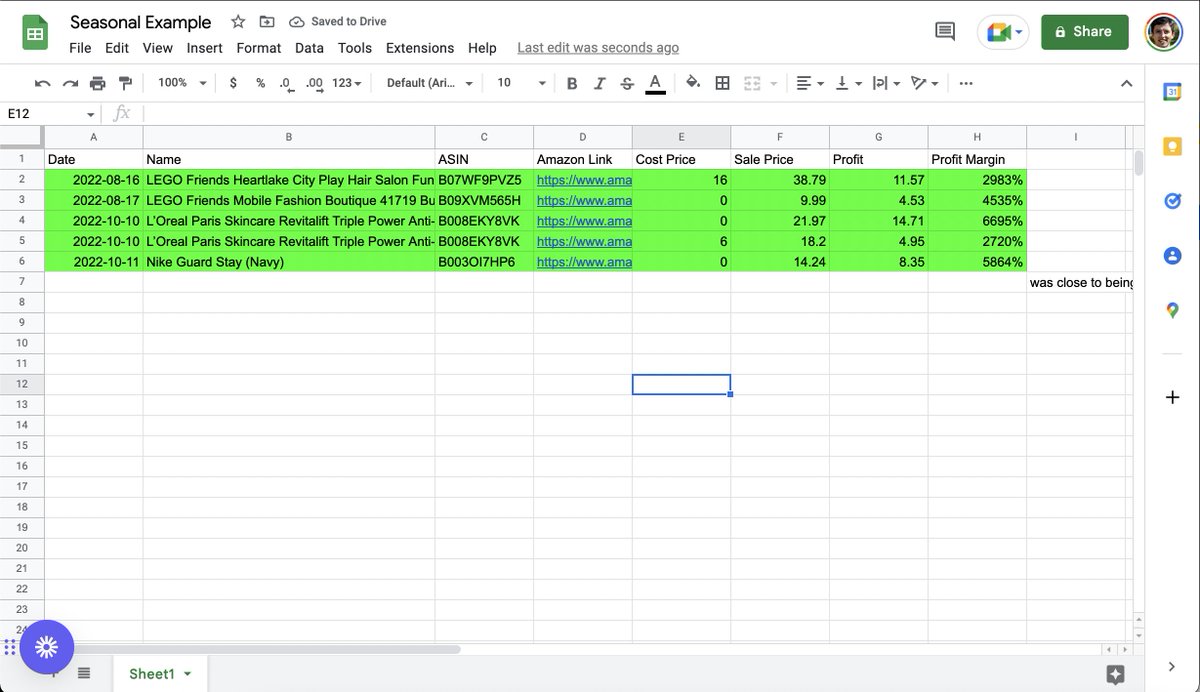Apply strikethrough formatting
The width and height of the screenshot is (1200, 692).
pyautogui.click(x=627, y=83)
